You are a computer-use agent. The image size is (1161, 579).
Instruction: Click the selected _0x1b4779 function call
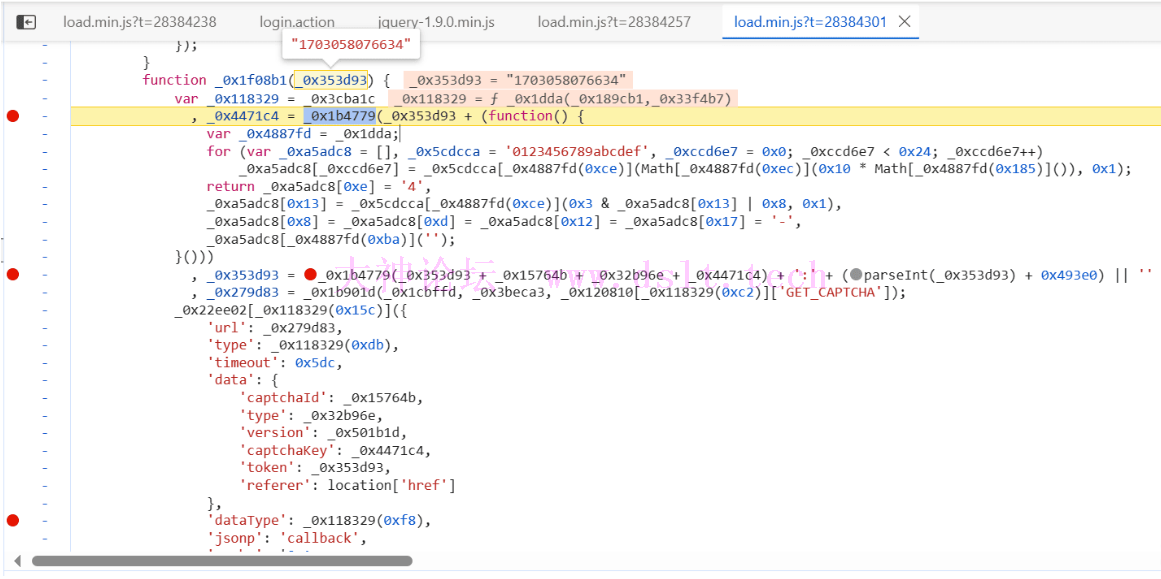click(339, 116)
